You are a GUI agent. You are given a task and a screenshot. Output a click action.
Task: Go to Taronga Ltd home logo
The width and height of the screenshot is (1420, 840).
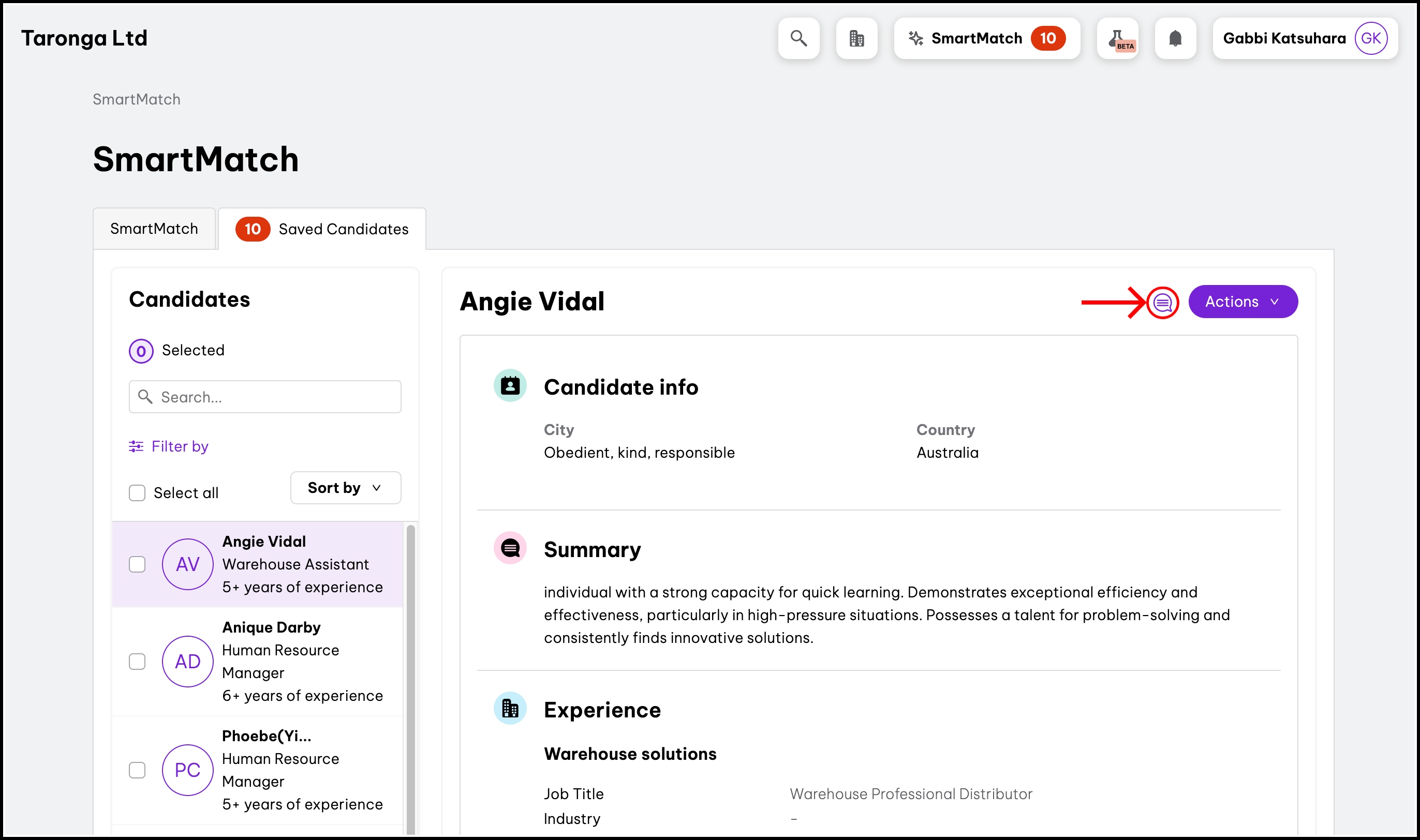pos(84,38)
